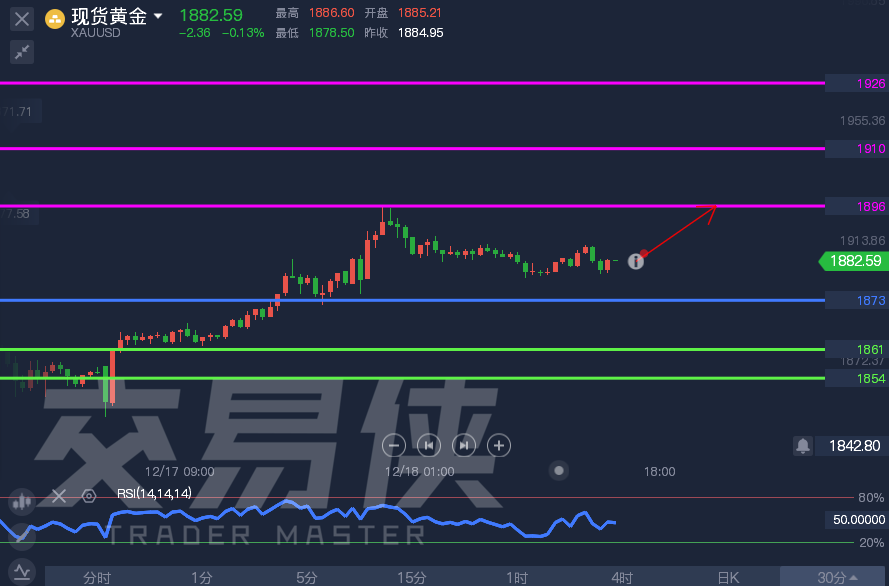889x586 pixels.
Task: Click the highest price 1886.60 value
Action: coord(331,12)
